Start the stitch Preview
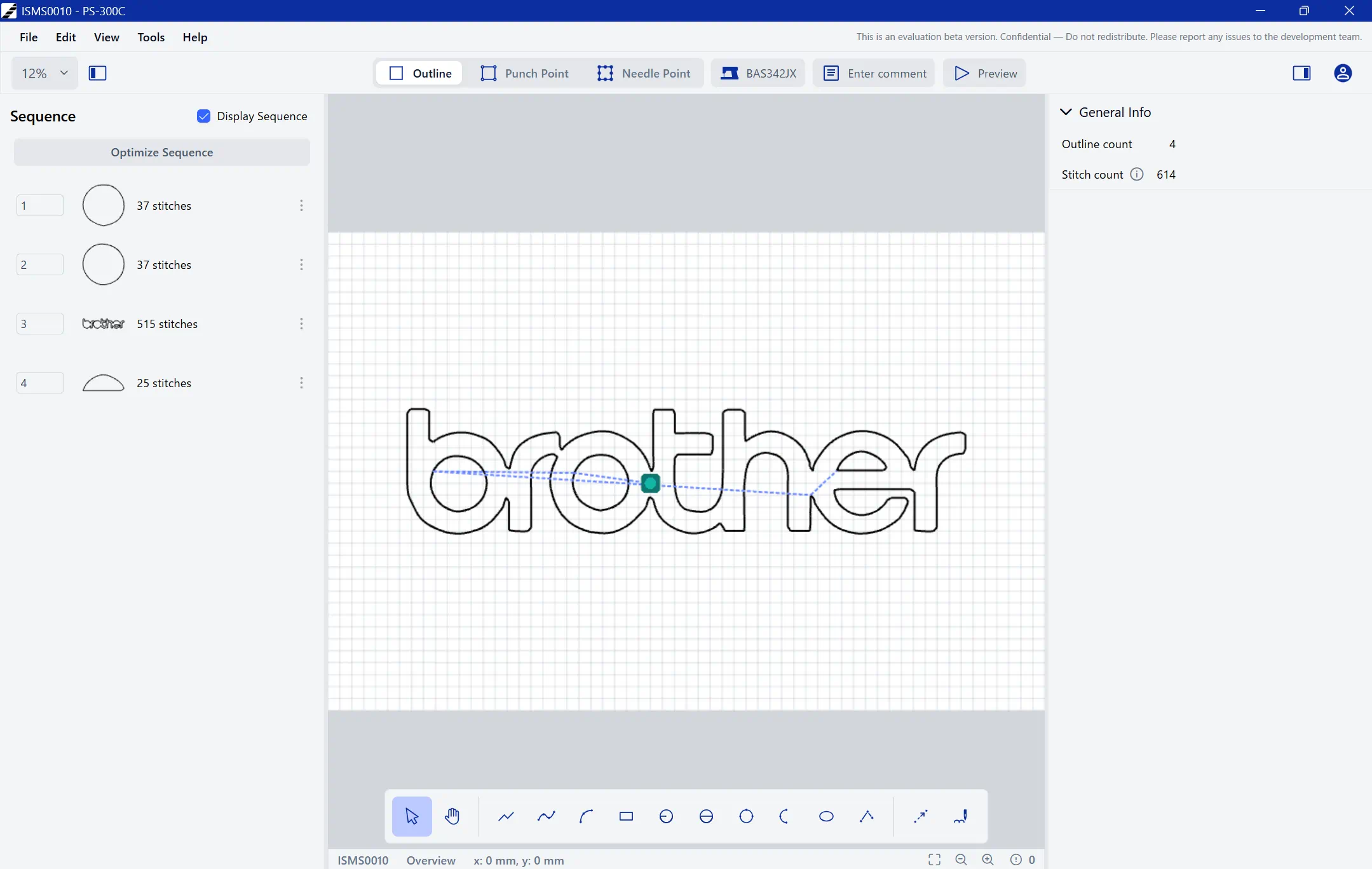 pos(985,73)
